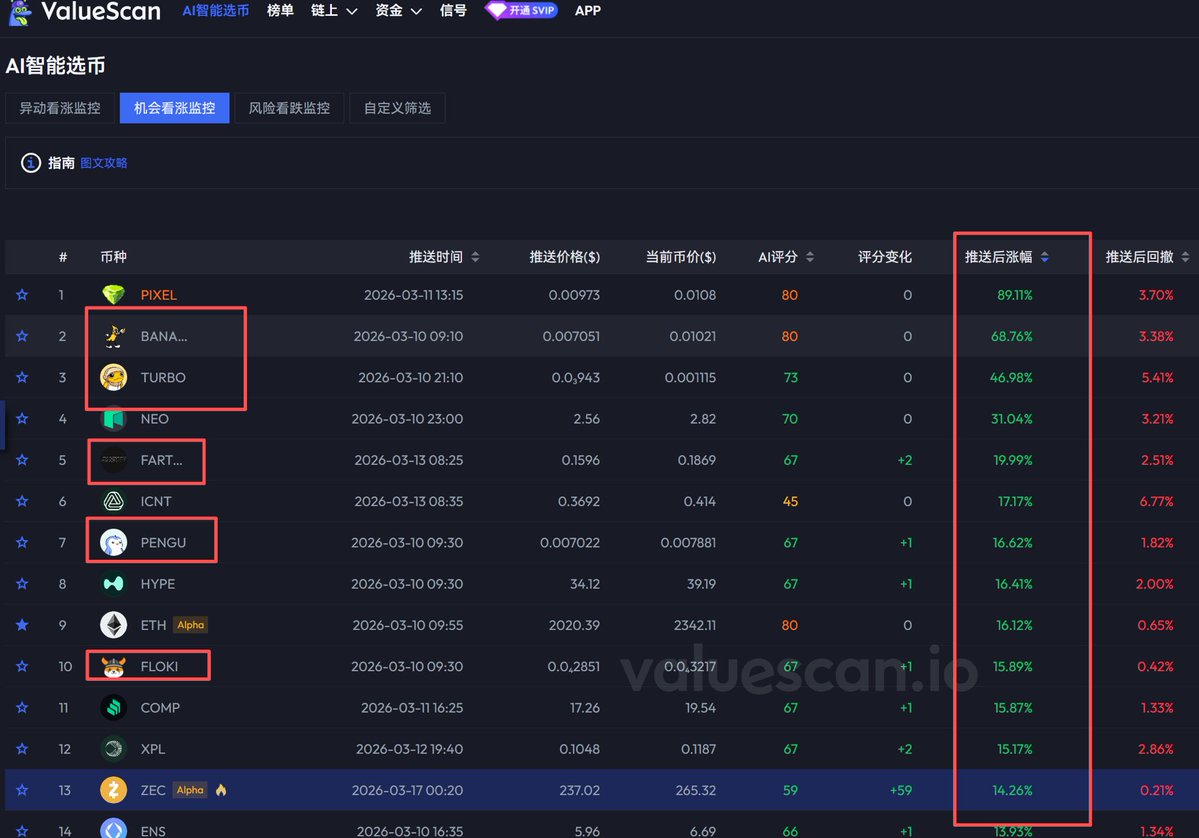Click the ZEC coin icon
The height and width of the screenshot is (838, 1199).
tap(113, 790)
